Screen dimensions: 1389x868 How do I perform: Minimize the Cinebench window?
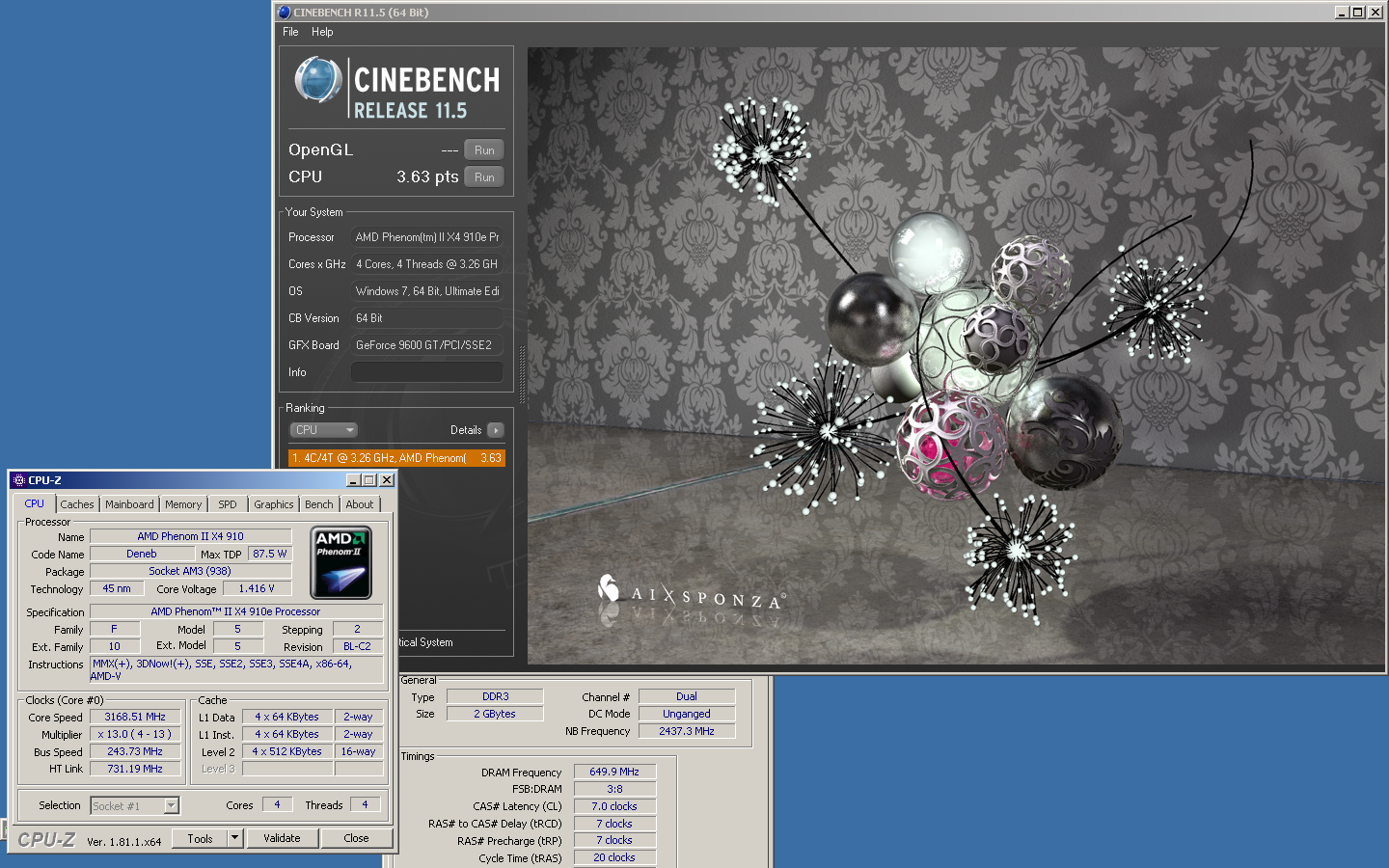click(x=1342, y=13)
